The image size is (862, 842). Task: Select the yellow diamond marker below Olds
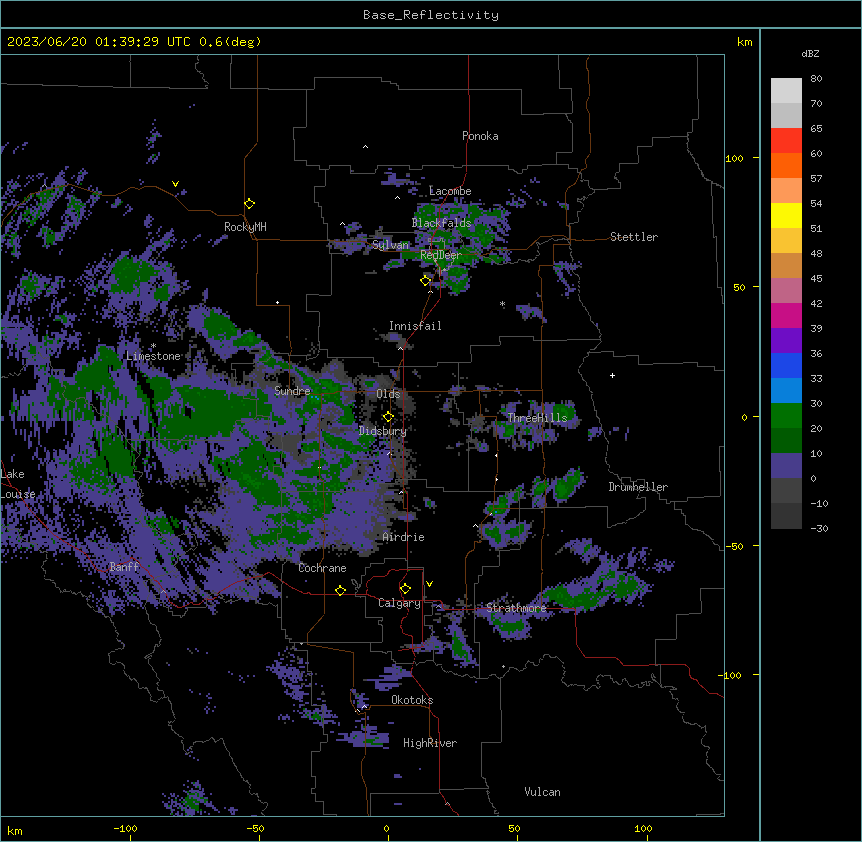click(388, 417)
